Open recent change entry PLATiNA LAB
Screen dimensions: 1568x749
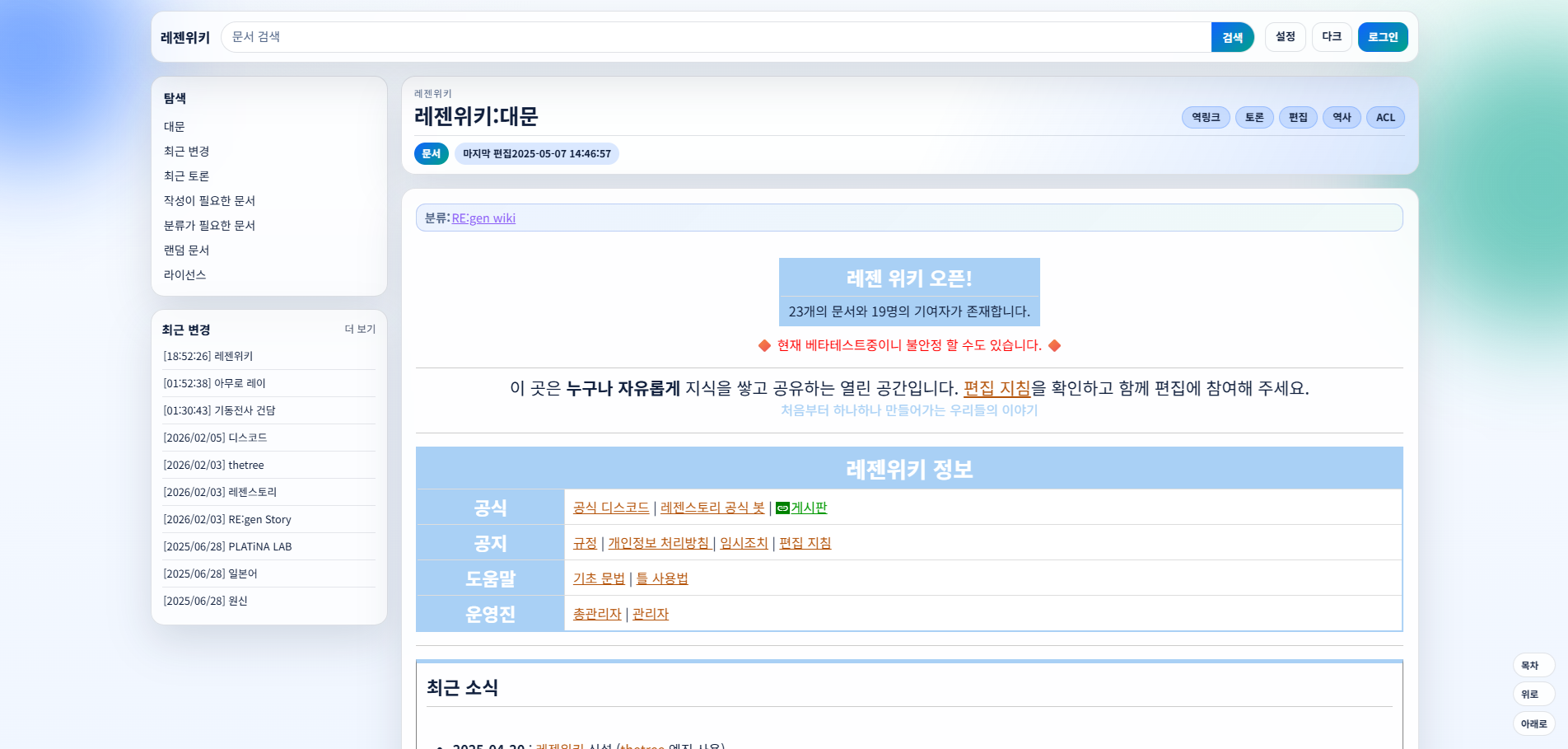tap(228, 546)
